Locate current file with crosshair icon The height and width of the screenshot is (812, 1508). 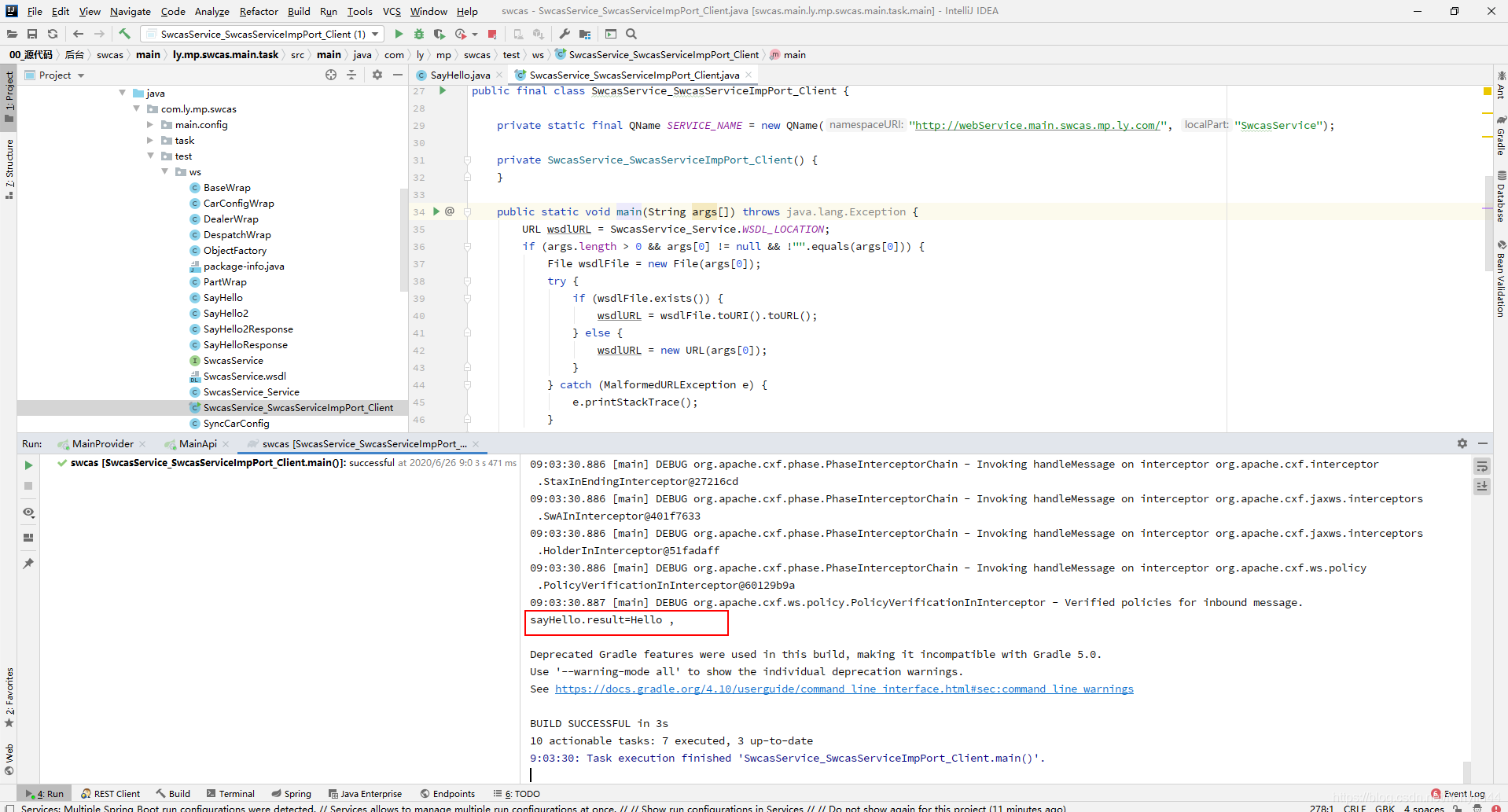(x=331, y=75)
